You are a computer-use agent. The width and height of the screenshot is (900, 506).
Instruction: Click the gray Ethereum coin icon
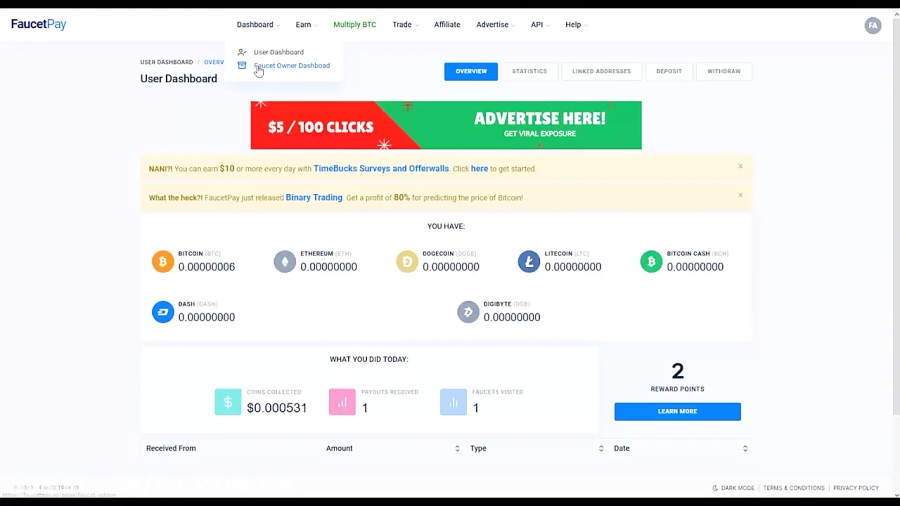pyautogui.click(x=285, y=262)
